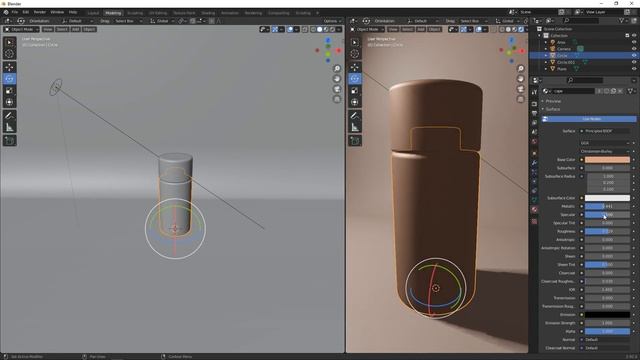The image size is (640, 360).
Task: Toggle camera view icon in left viewport
Action: pyautogui.click(x=337, y=89)
